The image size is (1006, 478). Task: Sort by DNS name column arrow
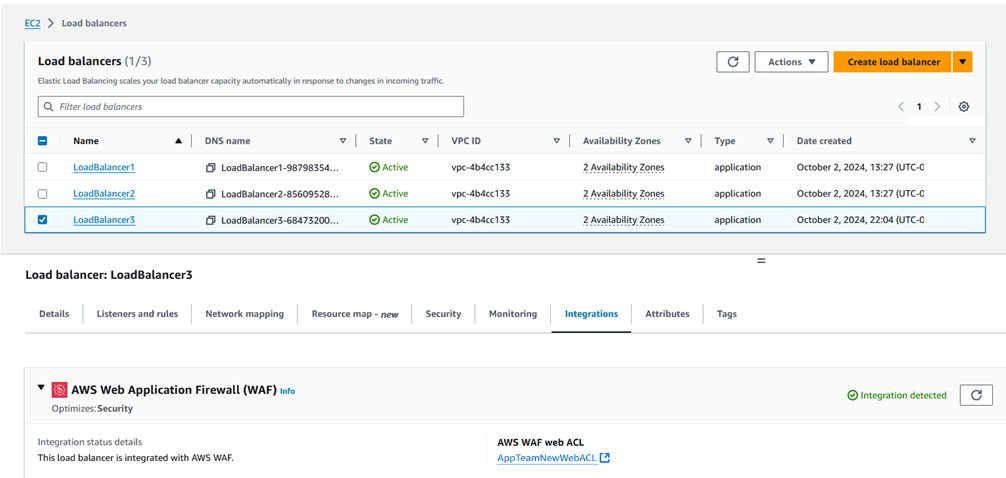[x=343, y=141]
